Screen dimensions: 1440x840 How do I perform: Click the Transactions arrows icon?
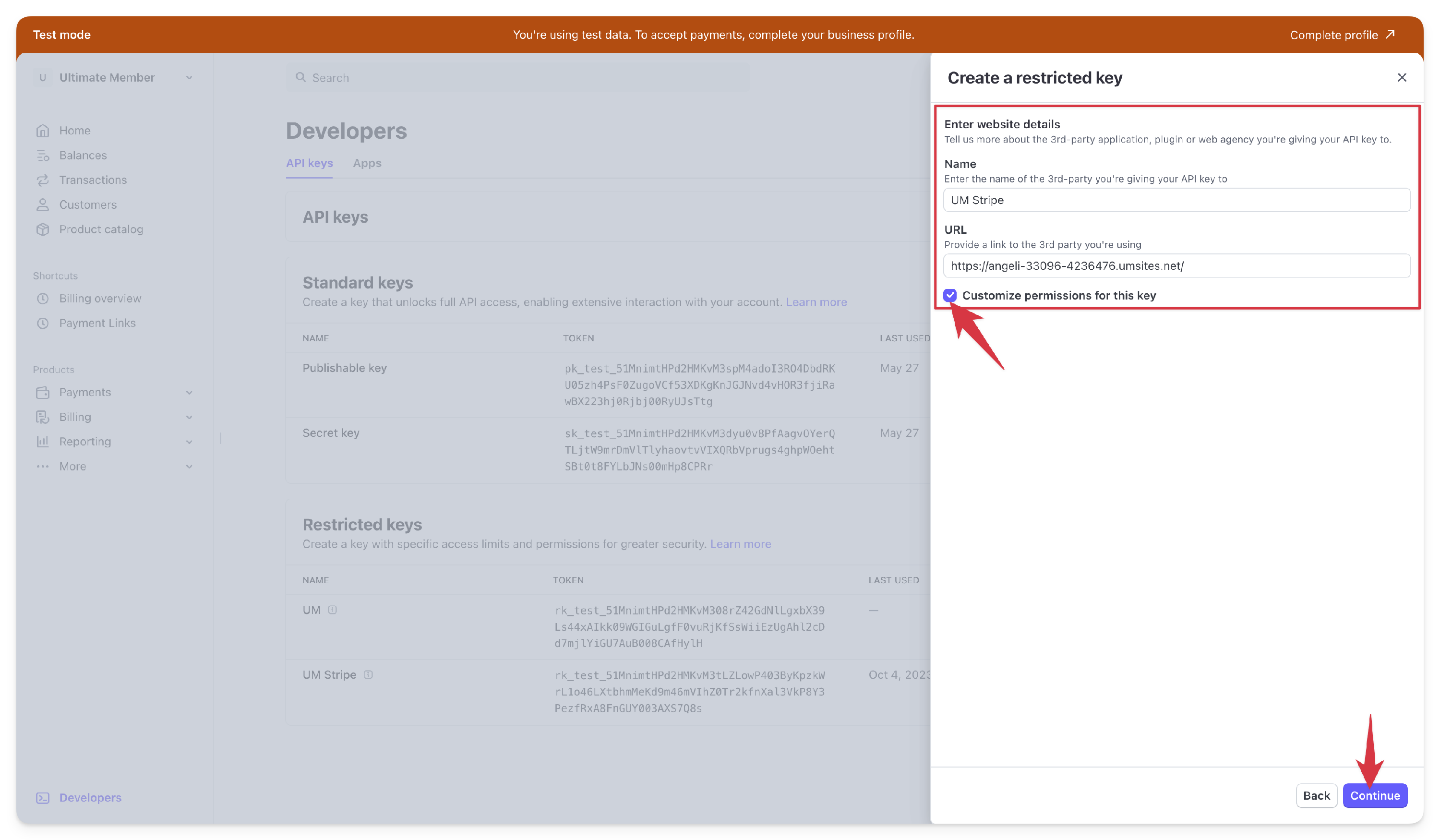[x=42, y=180]
